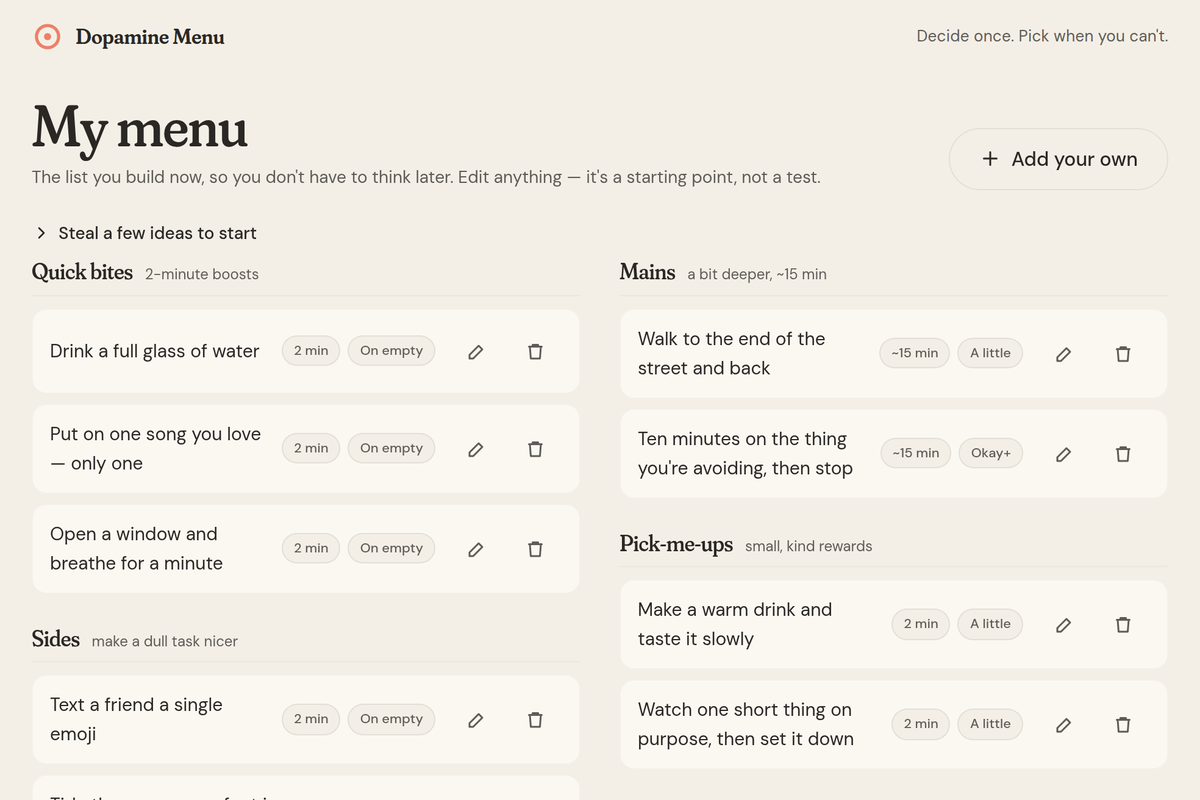Edit 'Put on one song you love' item
The width and height of the screenshot is (1200, 800).
pyautogui.click(x=476, y=449)
